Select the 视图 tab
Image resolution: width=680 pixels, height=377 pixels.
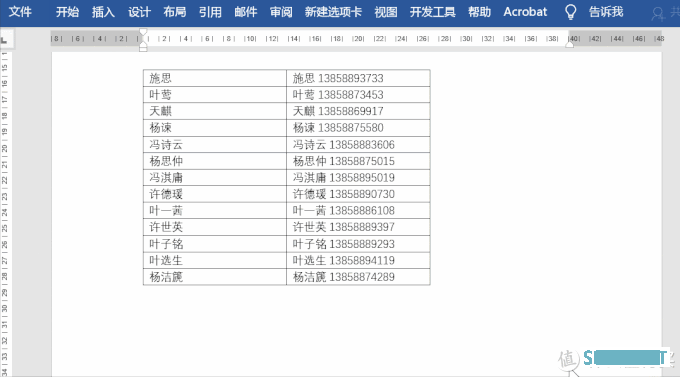tap(386, 12)
